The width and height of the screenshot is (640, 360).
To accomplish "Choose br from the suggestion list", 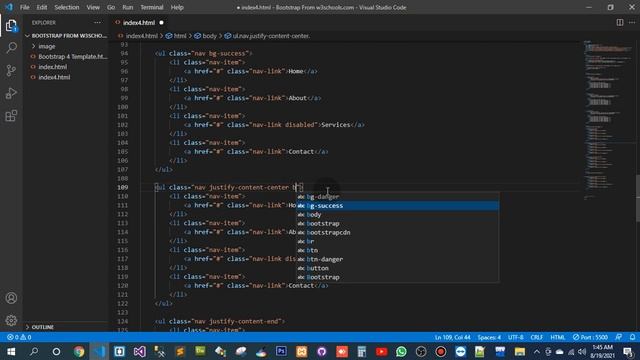I will [397, 241].
